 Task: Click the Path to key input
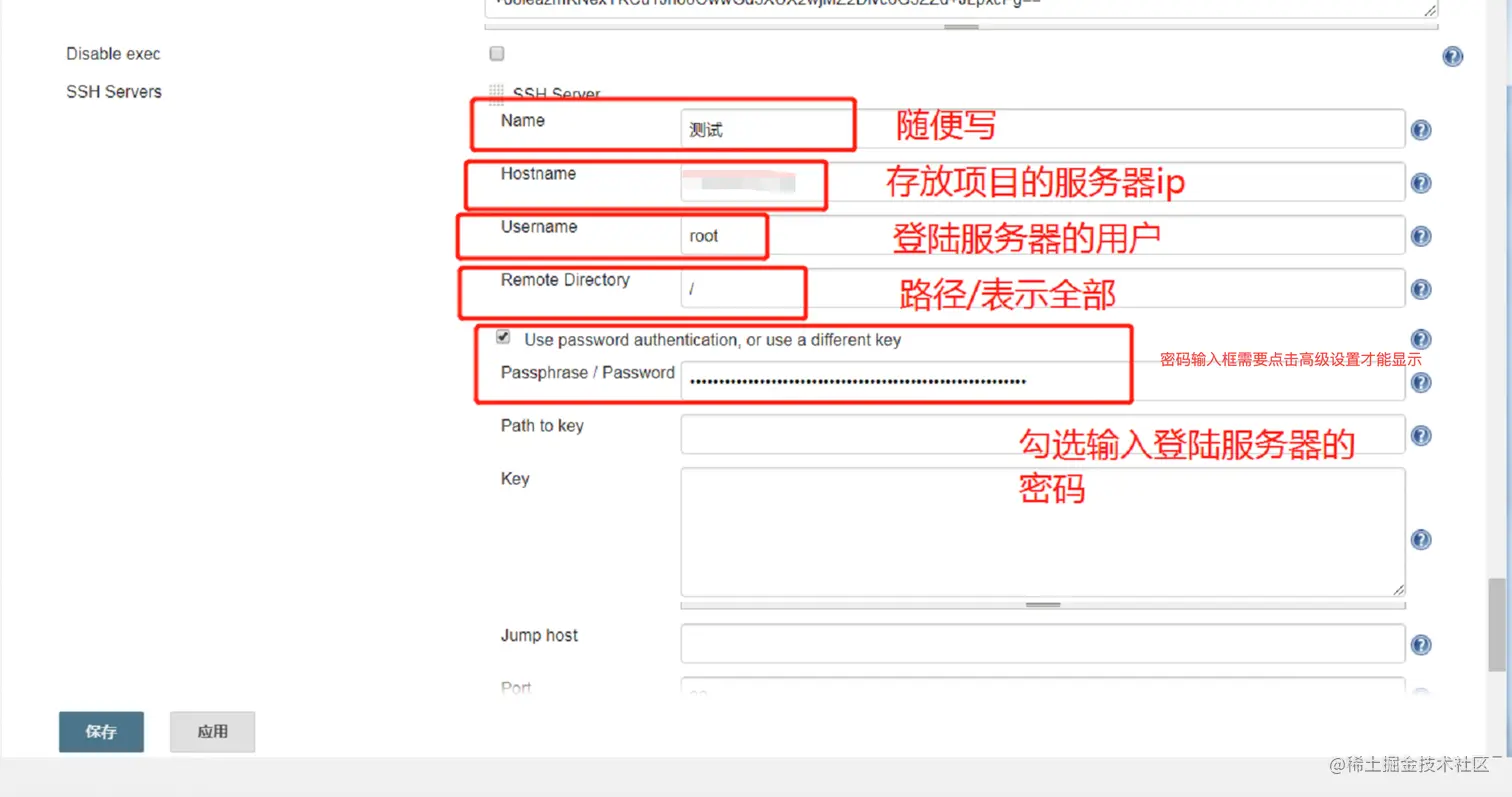(1042, 434)
